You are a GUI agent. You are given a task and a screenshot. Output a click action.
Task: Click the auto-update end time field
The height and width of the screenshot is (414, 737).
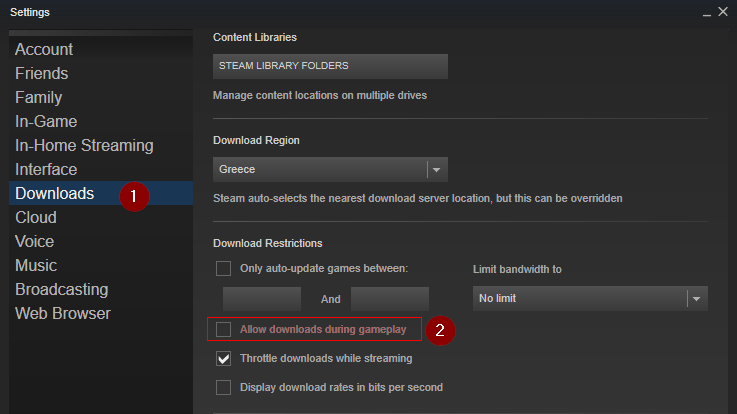tap(390, 299)
